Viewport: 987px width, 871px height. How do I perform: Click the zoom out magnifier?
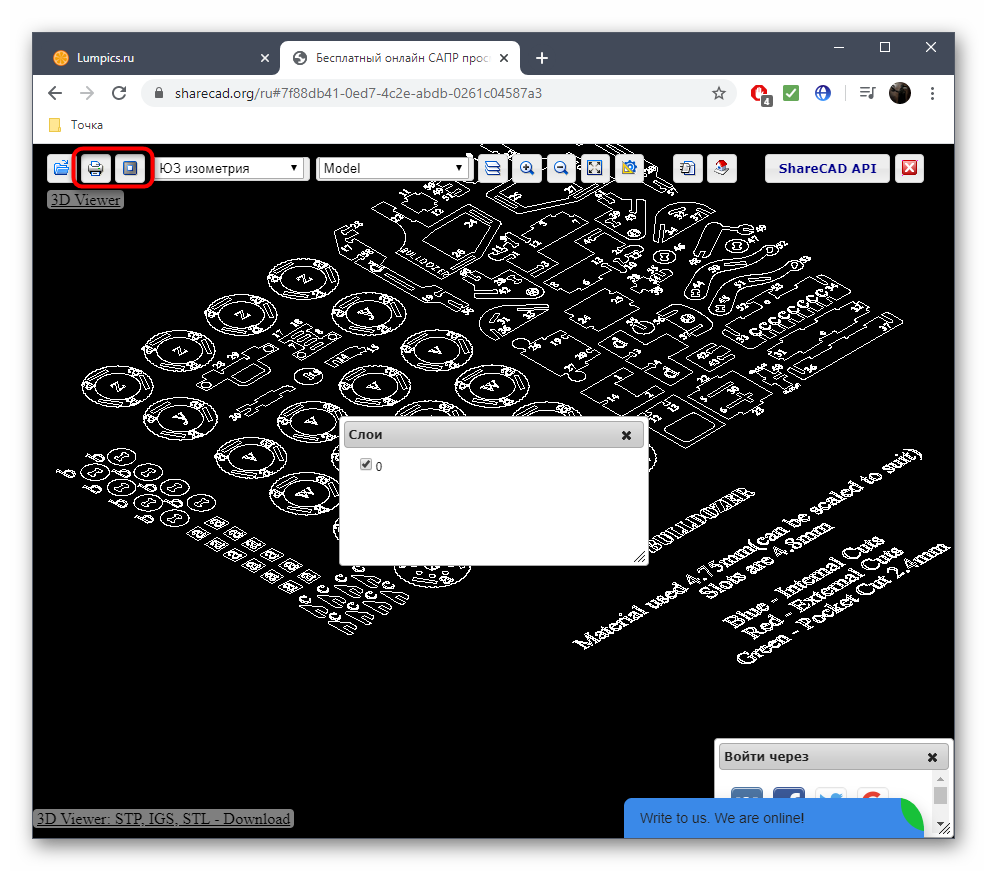561,168
